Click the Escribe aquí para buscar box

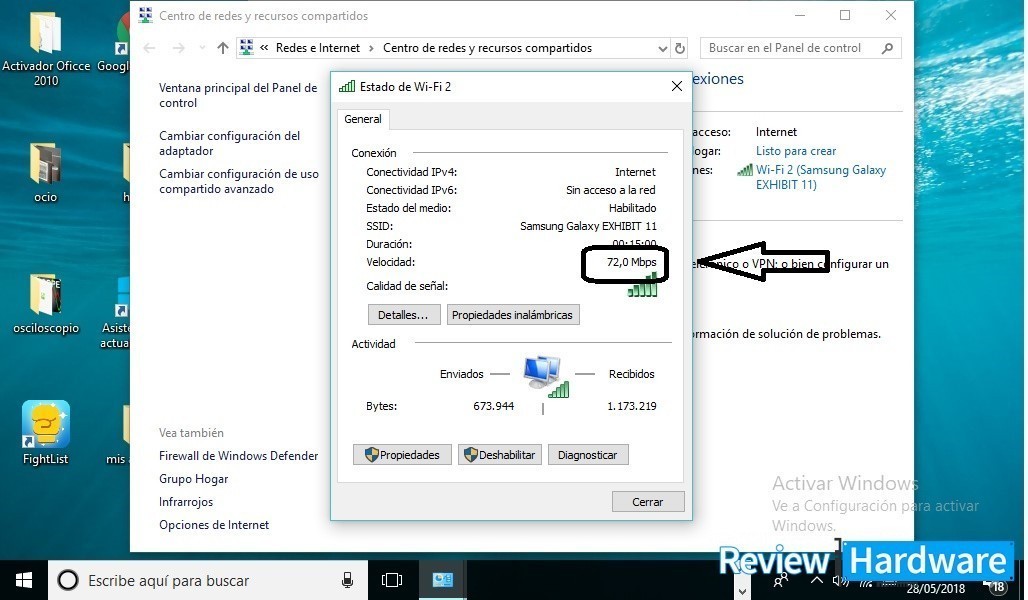(x=208, y=580)
